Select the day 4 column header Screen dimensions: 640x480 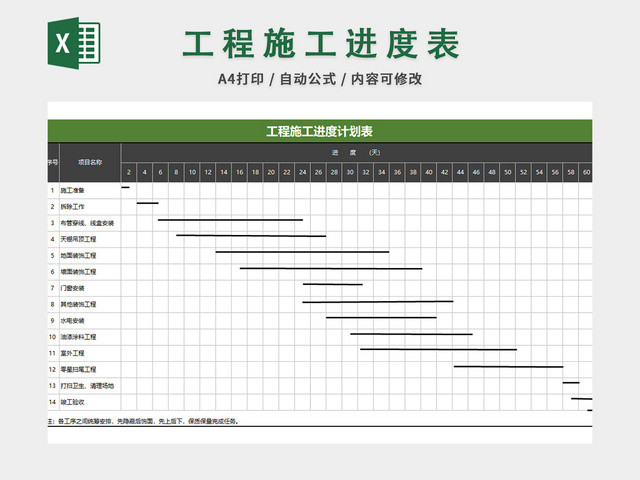[x=144, y=172]
